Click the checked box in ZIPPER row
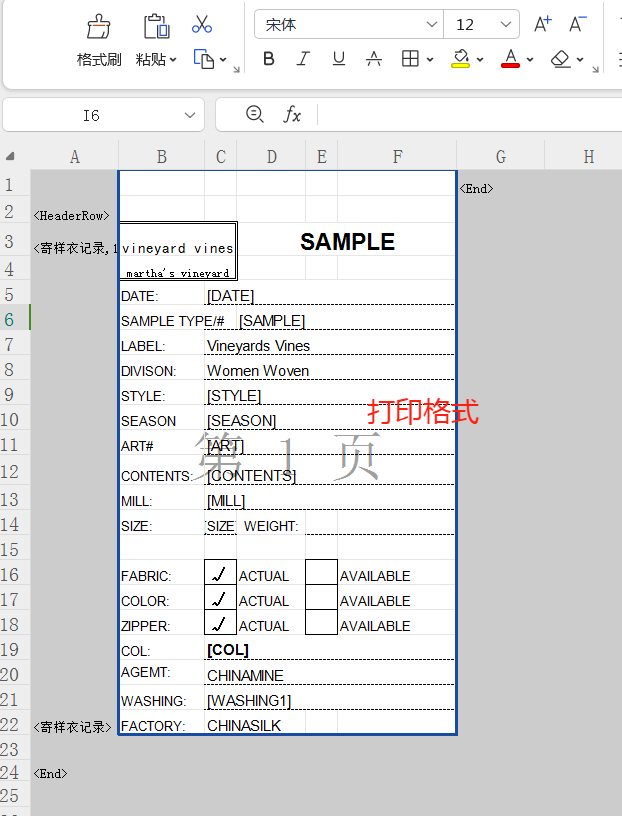Image resolution: width=622 pixels, height=816 pixels. (220, 622)
